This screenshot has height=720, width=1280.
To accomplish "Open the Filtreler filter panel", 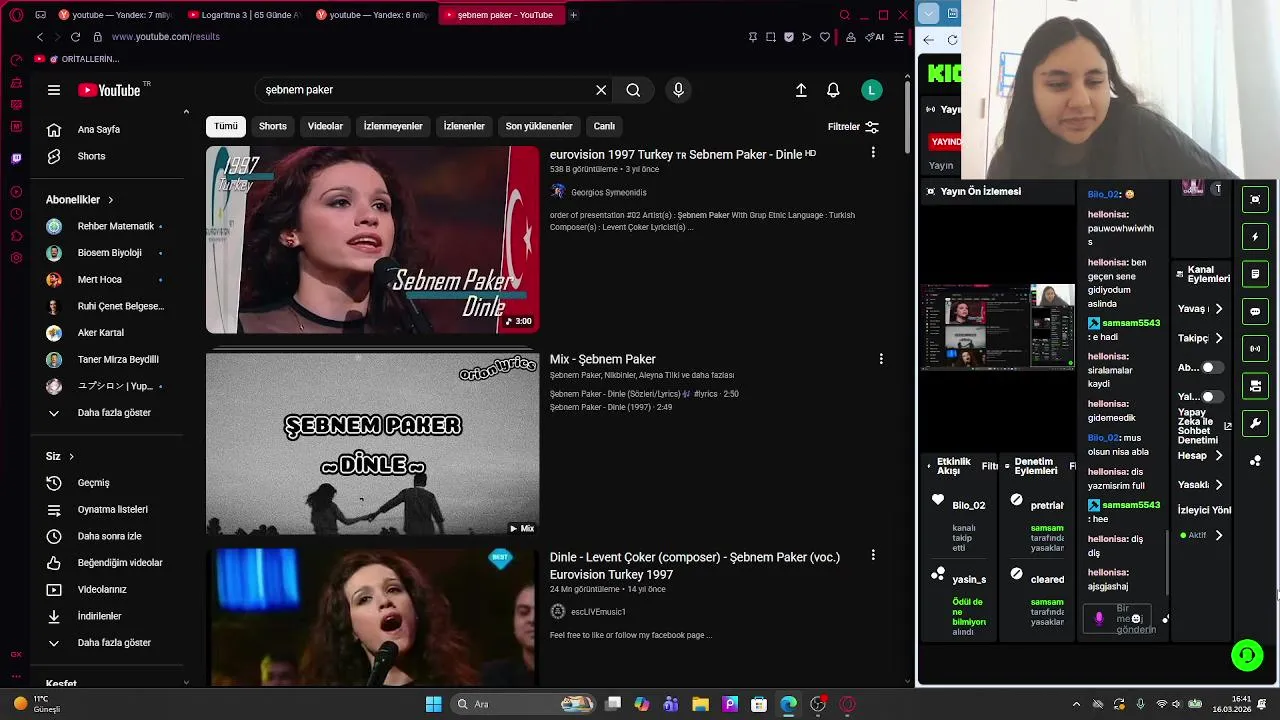I will pyautogui.click(x=853, y=127).
